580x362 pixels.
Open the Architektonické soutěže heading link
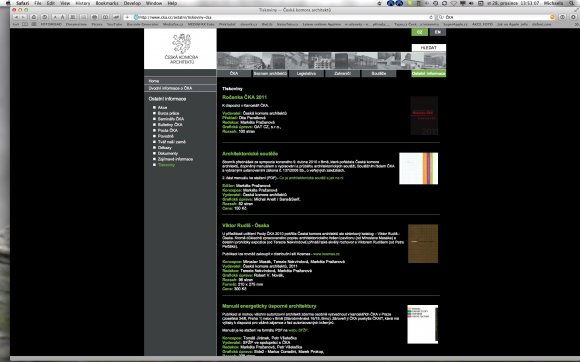click(x=250, y=154)
